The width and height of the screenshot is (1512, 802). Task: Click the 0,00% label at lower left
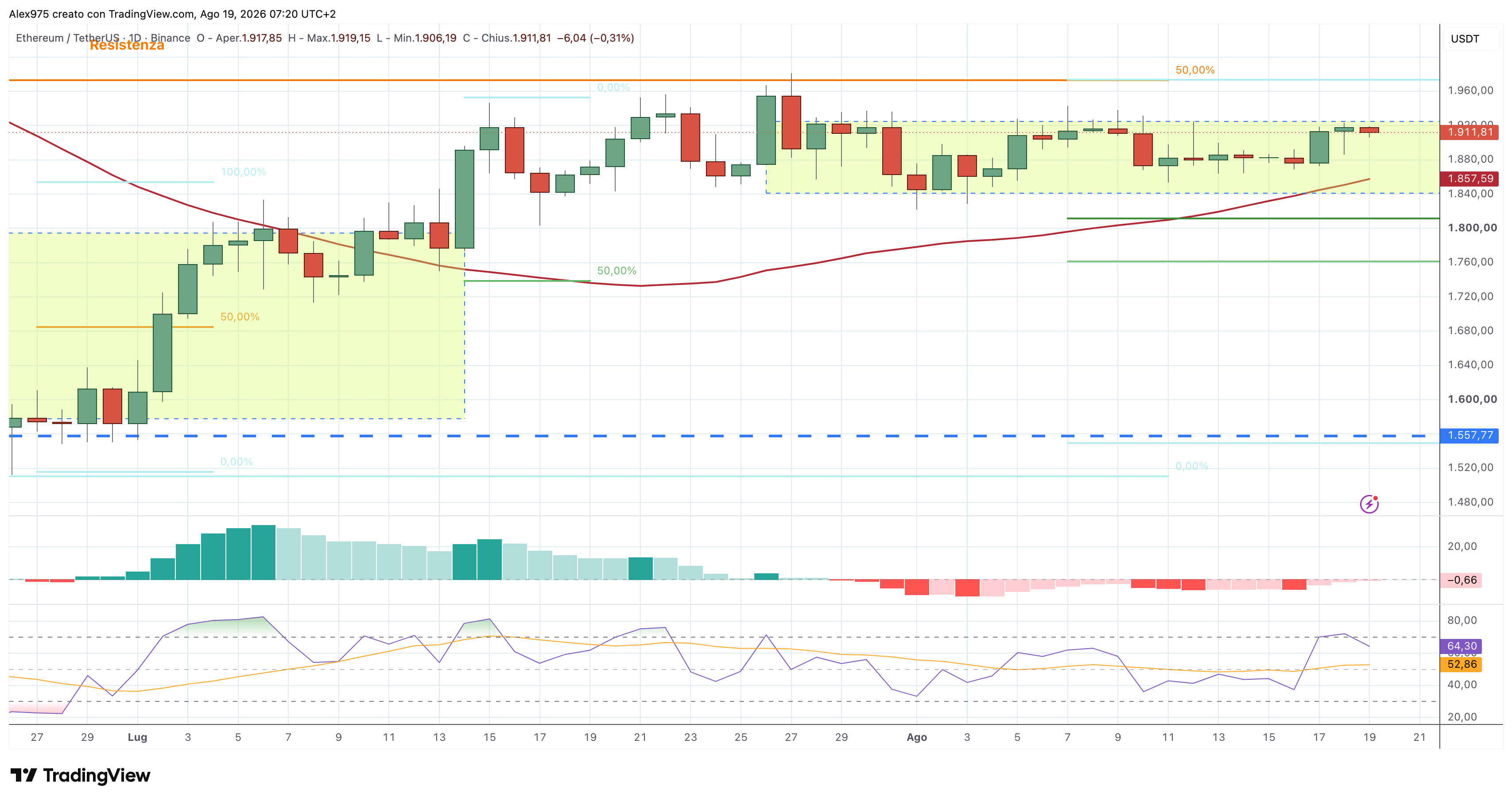[236, 461]
